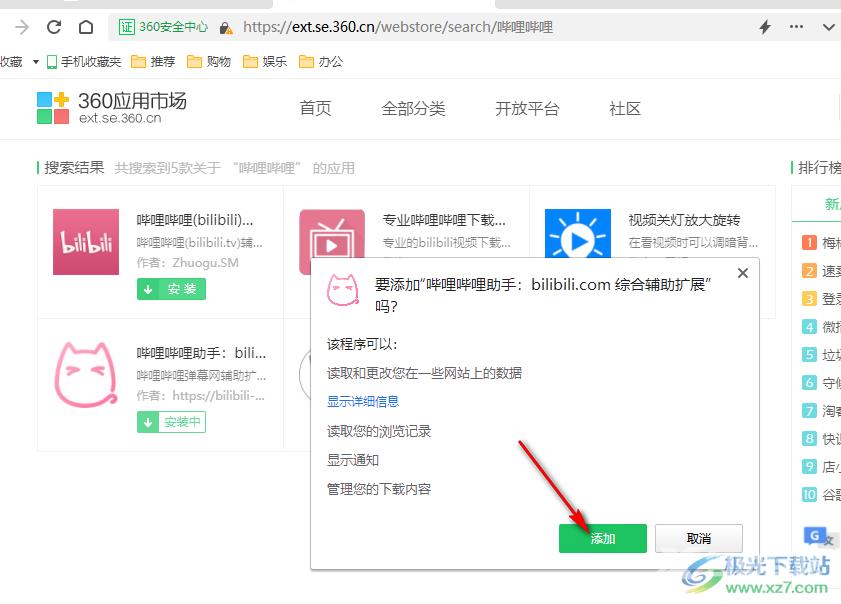This screenshot has width=841, height=604.
Task: Click 显示详细信息 link in dialog
Action: 363,401
